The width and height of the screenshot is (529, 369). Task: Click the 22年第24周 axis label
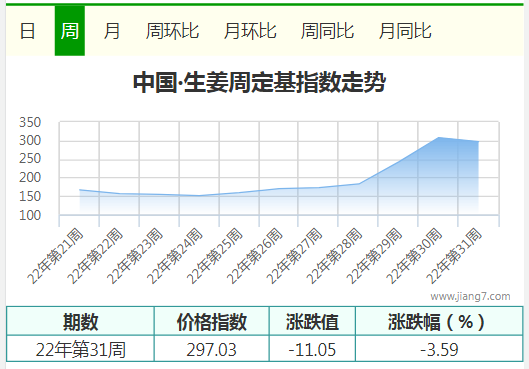tap(175, 256)
